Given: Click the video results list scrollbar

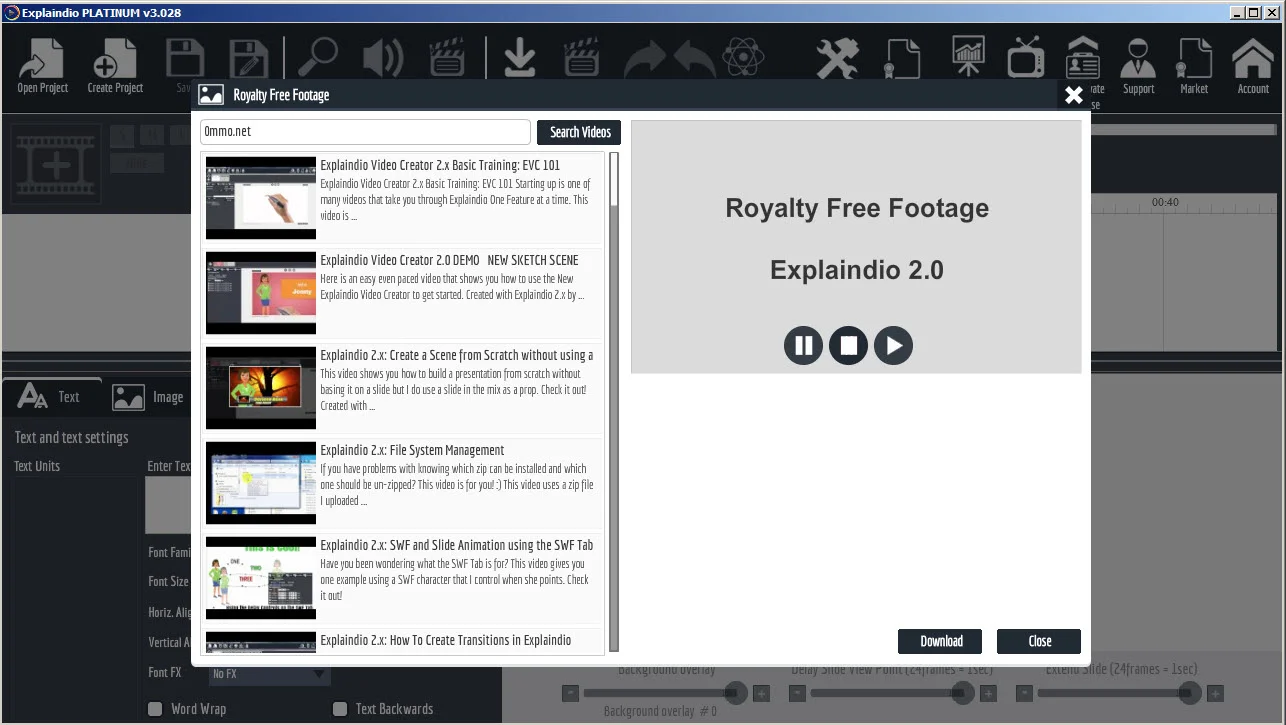Looking at the screenshot, I should (614, 401).
